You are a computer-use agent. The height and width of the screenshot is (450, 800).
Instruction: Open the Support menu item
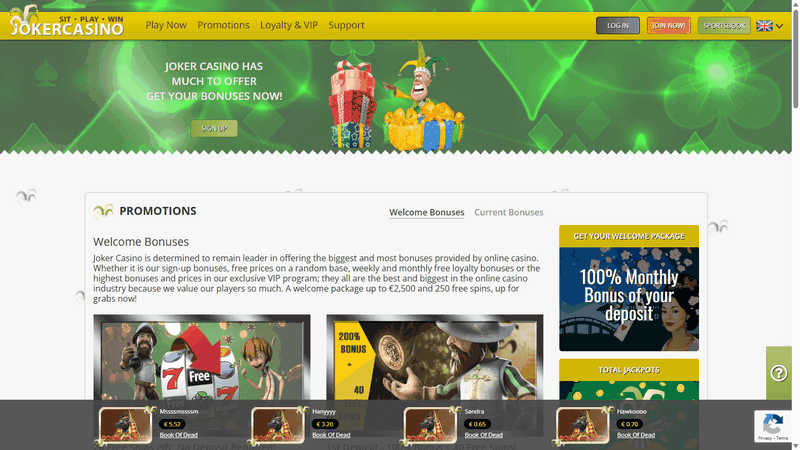pyautogui.click(x=346, y=25)
